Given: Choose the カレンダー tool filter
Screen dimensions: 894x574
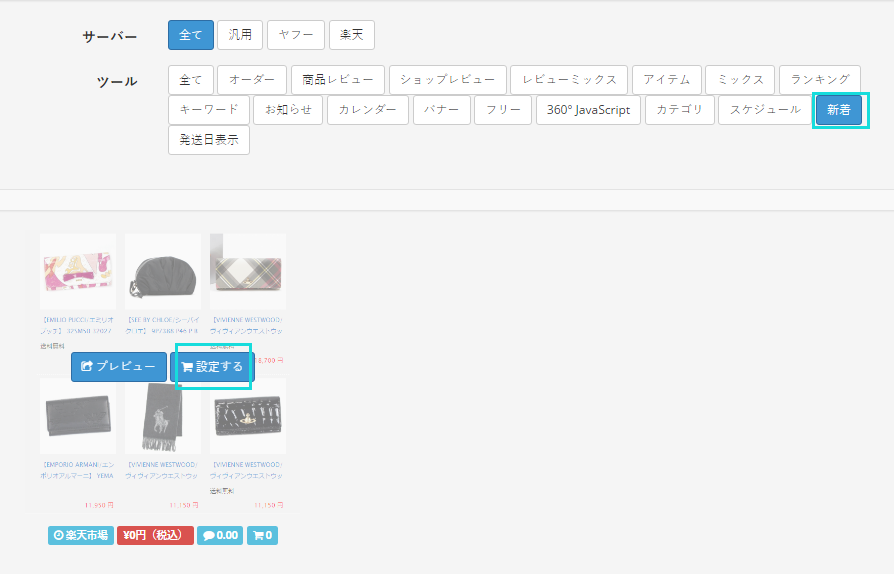Looking at the screenshot, I should tap(368, 110).
